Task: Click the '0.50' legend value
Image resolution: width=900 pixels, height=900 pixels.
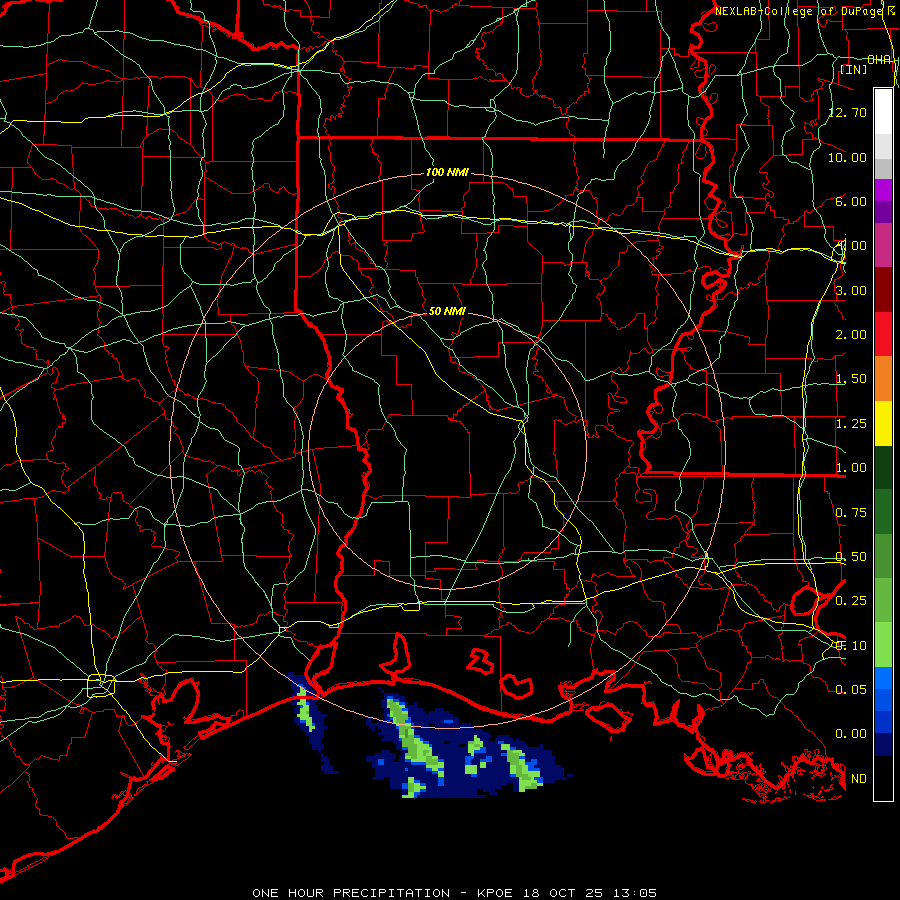Action: [851, 557]
